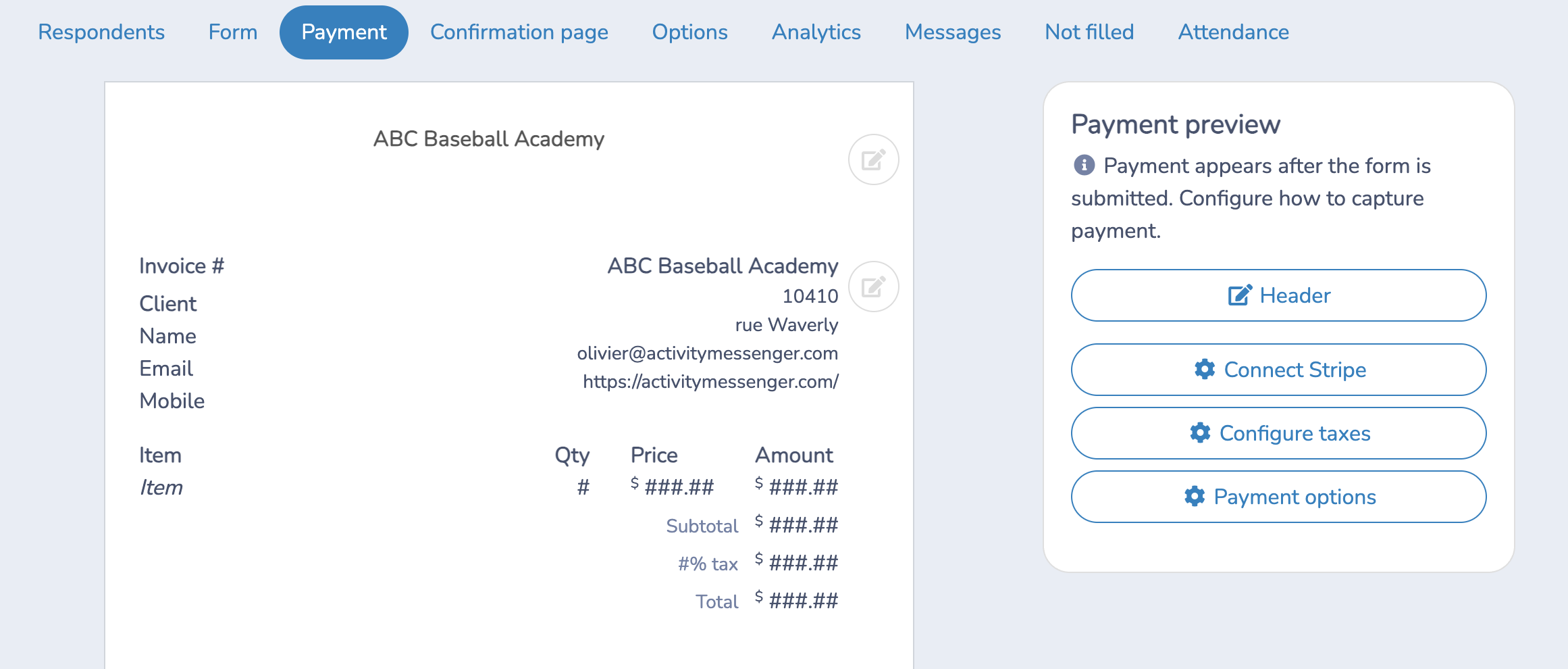Image resolution: width=1568 pixels, height=669 pixels.
Task: Go to the Confirmation page tab
Action: (x=519, y=32)
